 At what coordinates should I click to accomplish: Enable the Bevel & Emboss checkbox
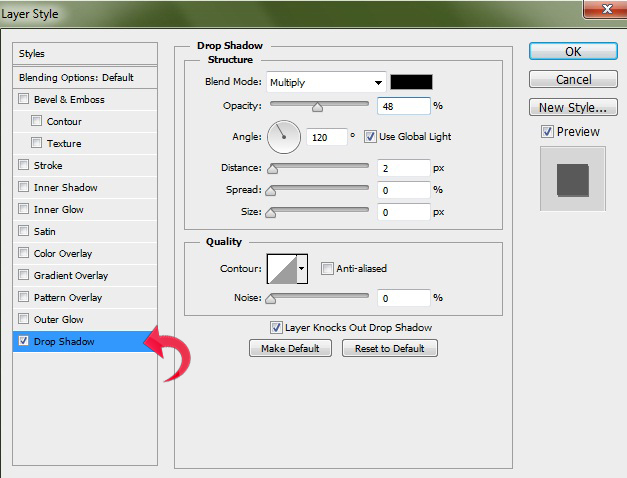pyautogui.click(x=24, y=100)
